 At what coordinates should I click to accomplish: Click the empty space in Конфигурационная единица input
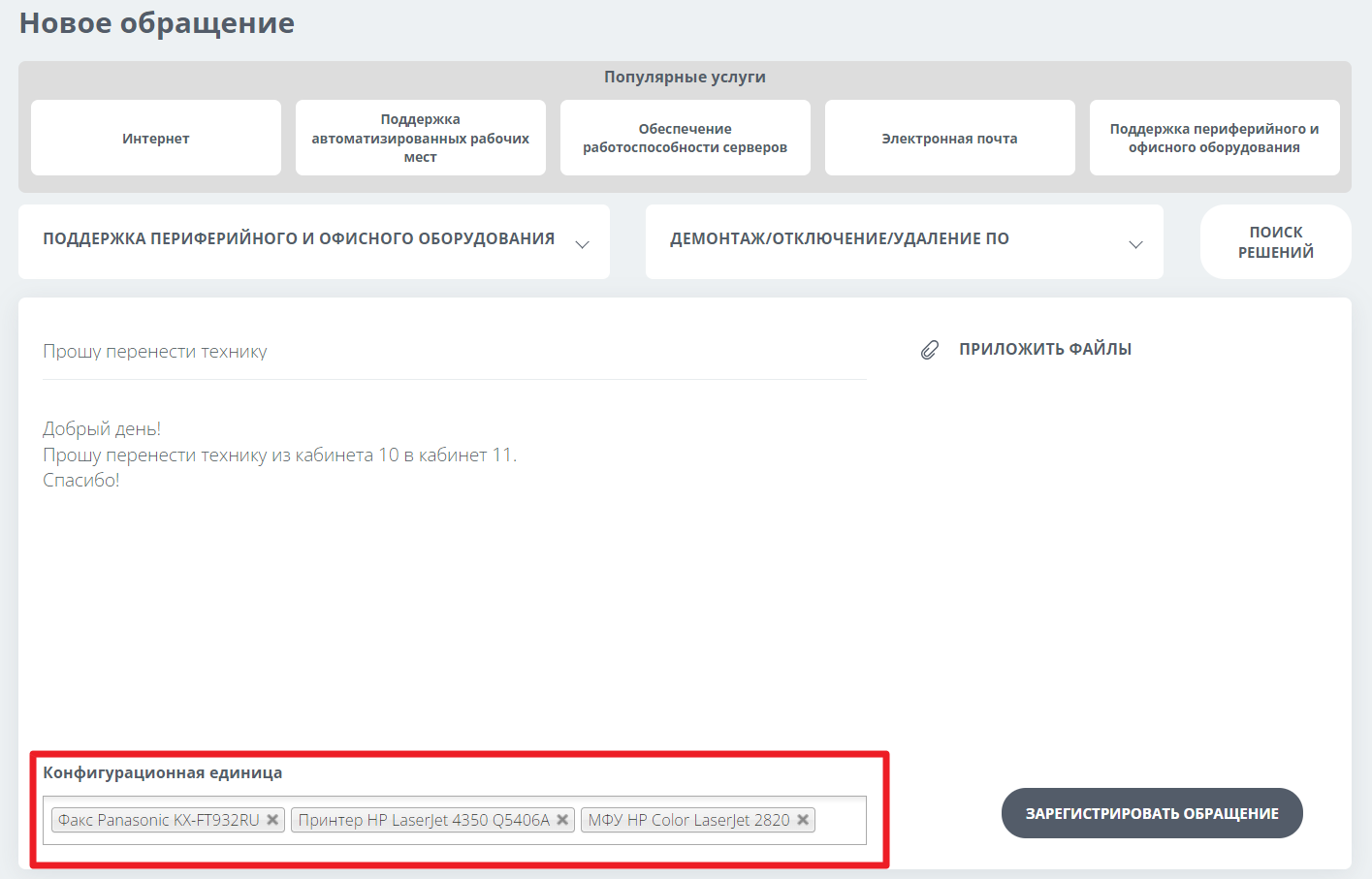pyautogui.click(x=840, y=820)
